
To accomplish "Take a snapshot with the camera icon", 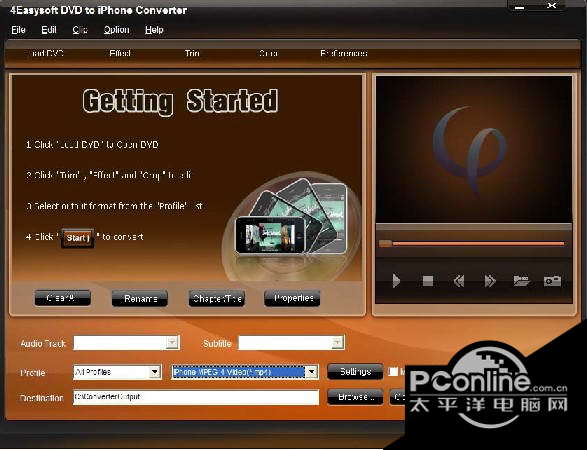I will coord(552,280).
